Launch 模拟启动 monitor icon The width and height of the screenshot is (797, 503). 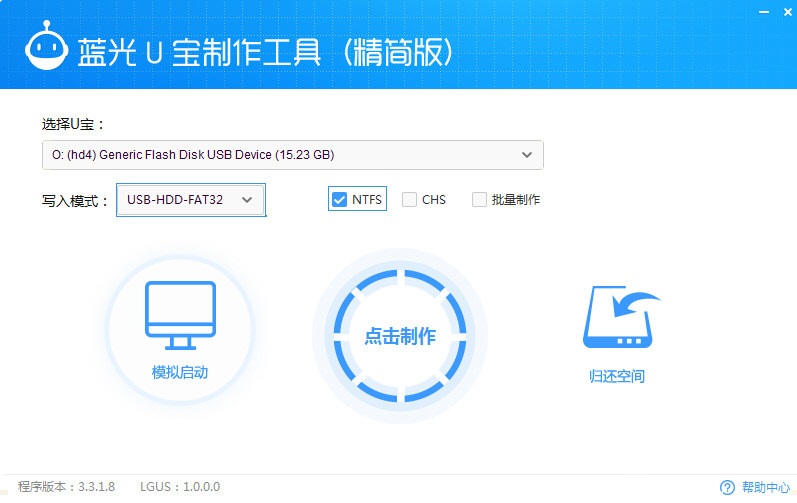coord(180,316)
